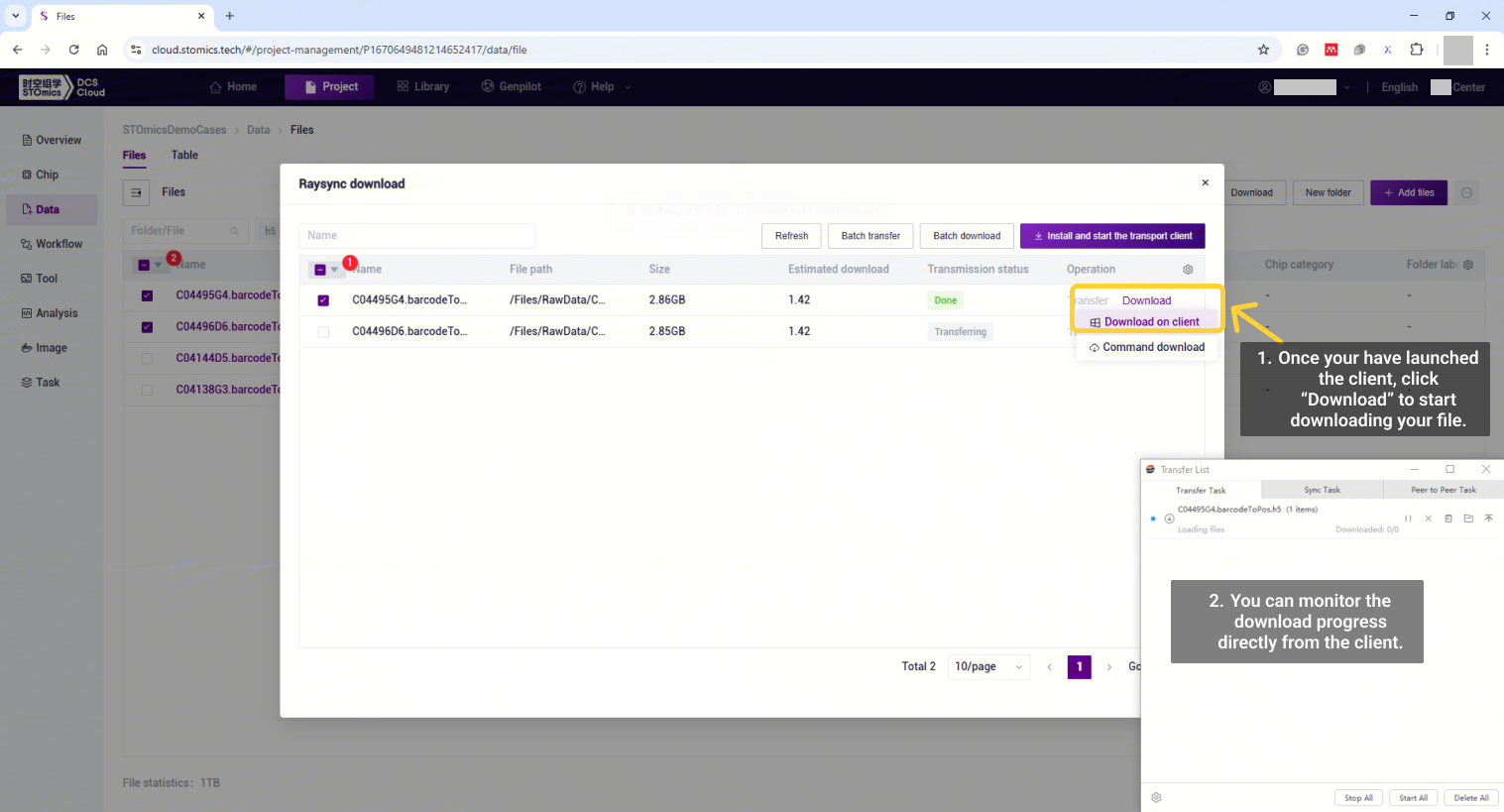This screenshot has height=812, width=1504.
Task: Go to browser home page
Action: [102, 50]
